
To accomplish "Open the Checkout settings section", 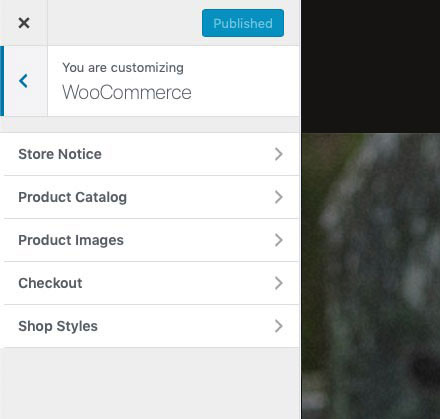I will point(150,283).
